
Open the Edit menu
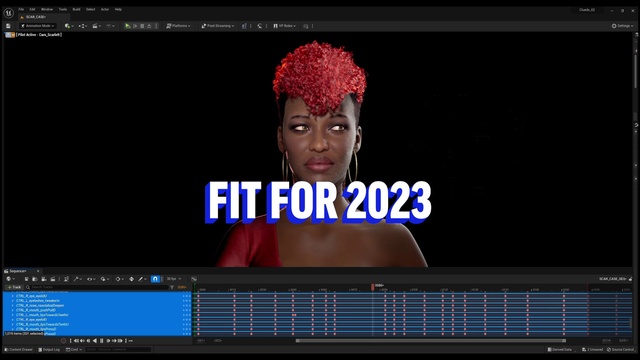point(32,9)
